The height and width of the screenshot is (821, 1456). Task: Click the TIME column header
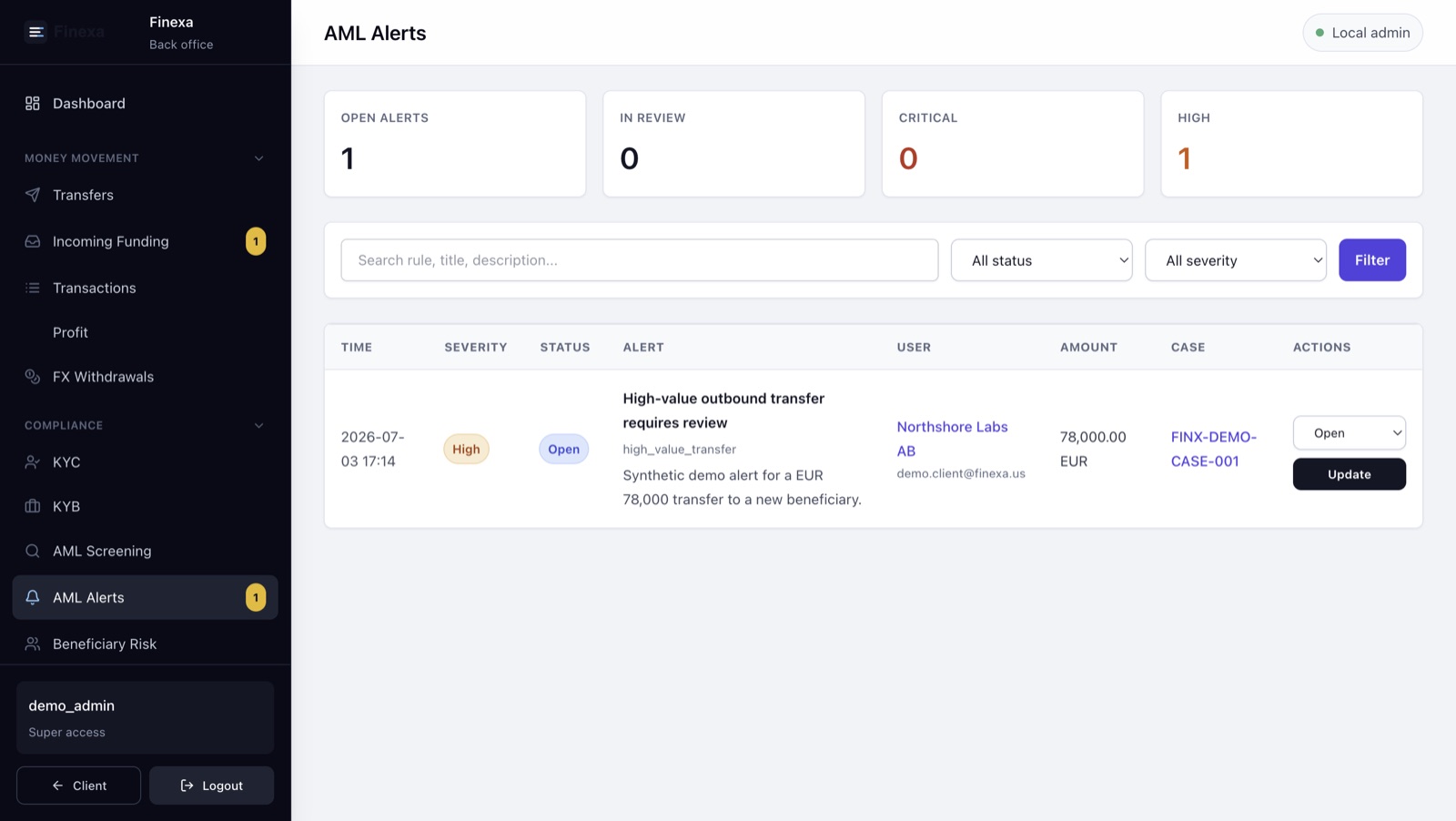[x=357, y=348]
